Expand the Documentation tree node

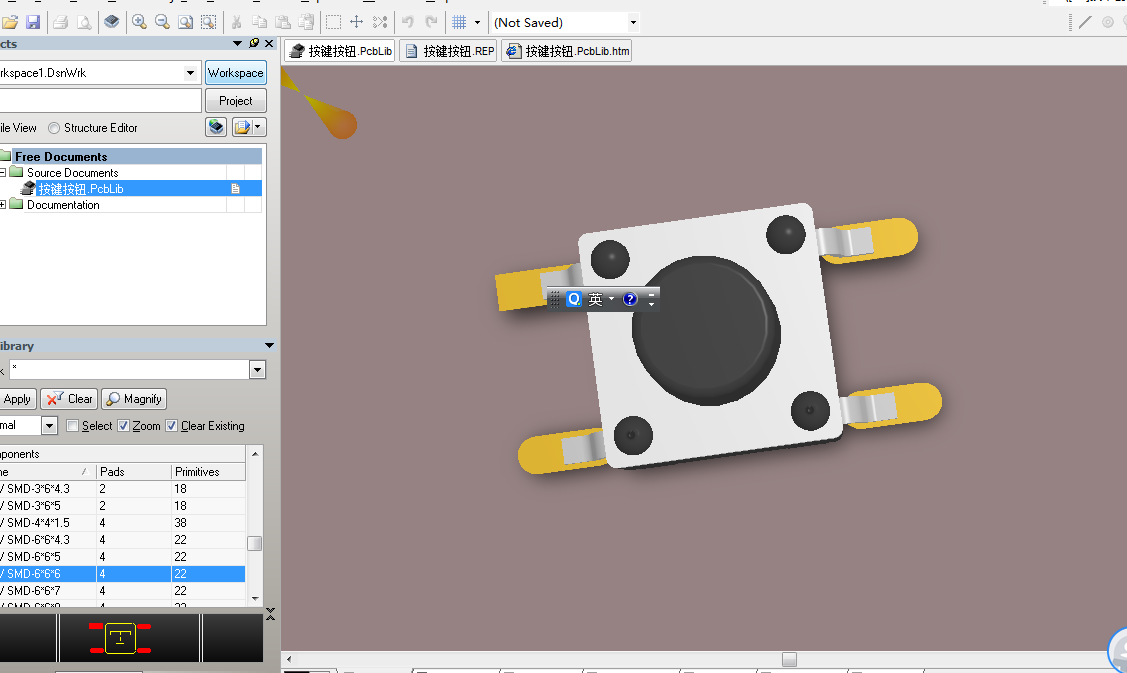click(3, 204)
